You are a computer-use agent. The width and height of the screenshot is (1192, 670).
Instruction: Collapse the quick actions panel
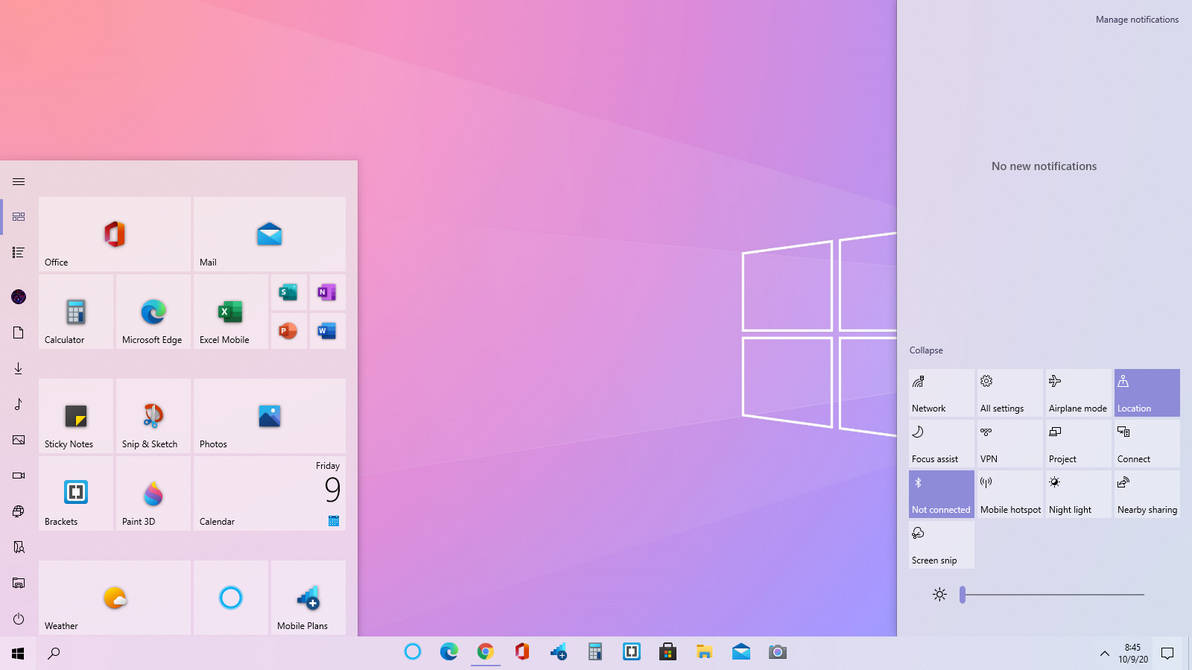926,351
